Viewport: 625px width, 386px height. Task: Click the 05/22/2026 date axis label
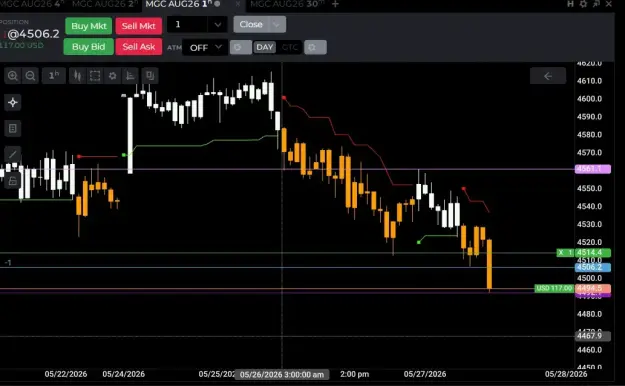point(66,374)
